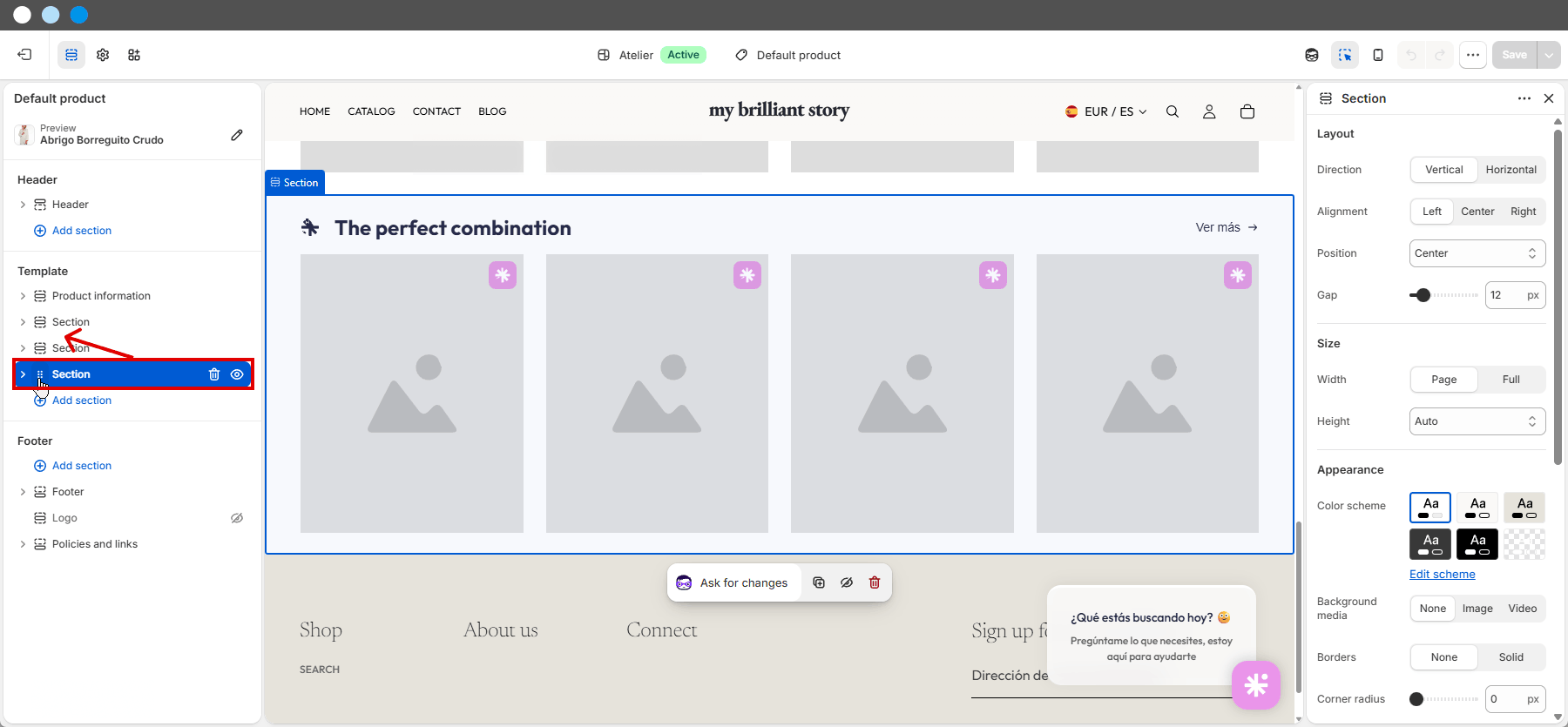Open Section panel three-dots menu
The height and width of the screenshot is (727, 1568).
pyautogui.click(x=1524, y=98)
